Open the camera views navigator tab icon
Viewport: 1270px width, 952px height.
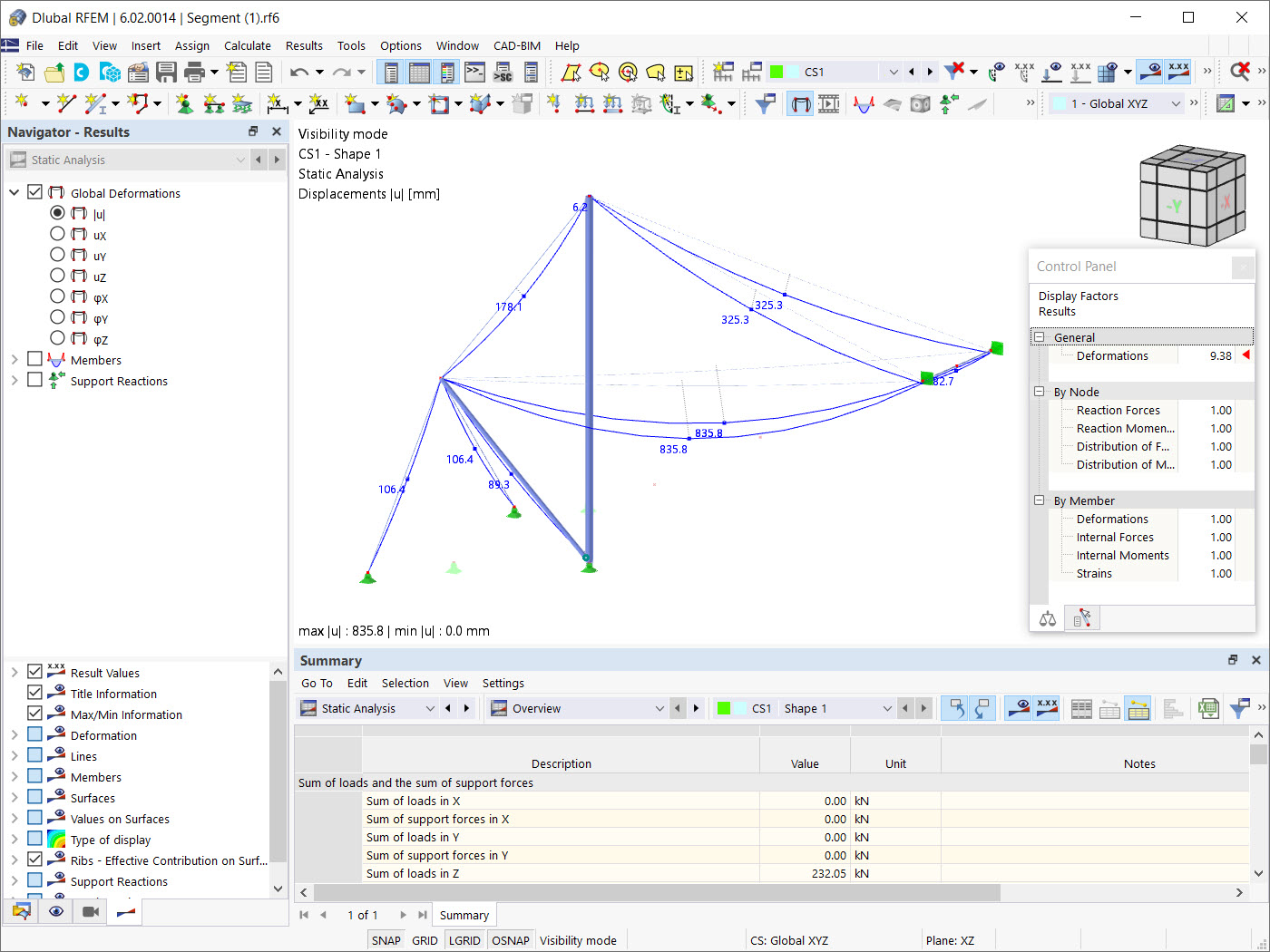[91, 911]
